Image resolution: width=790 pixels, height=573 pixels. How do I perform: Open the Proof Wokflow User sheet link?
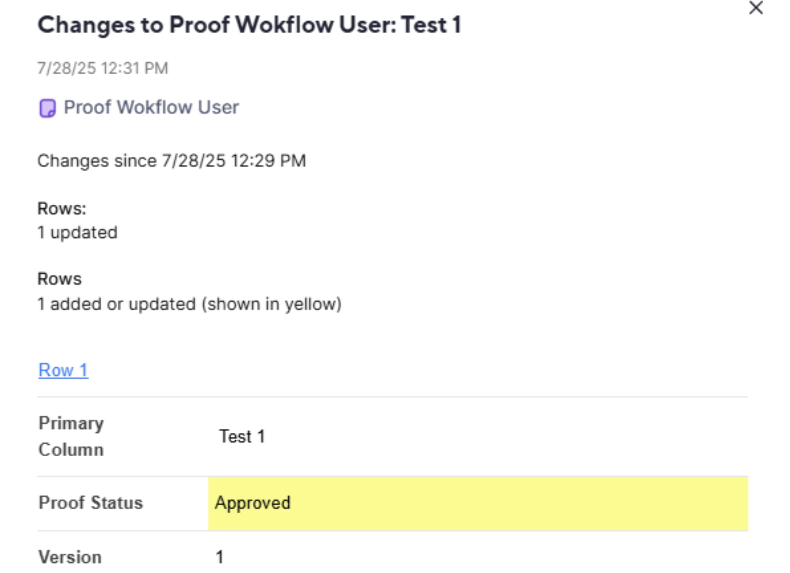pos(151,107)
